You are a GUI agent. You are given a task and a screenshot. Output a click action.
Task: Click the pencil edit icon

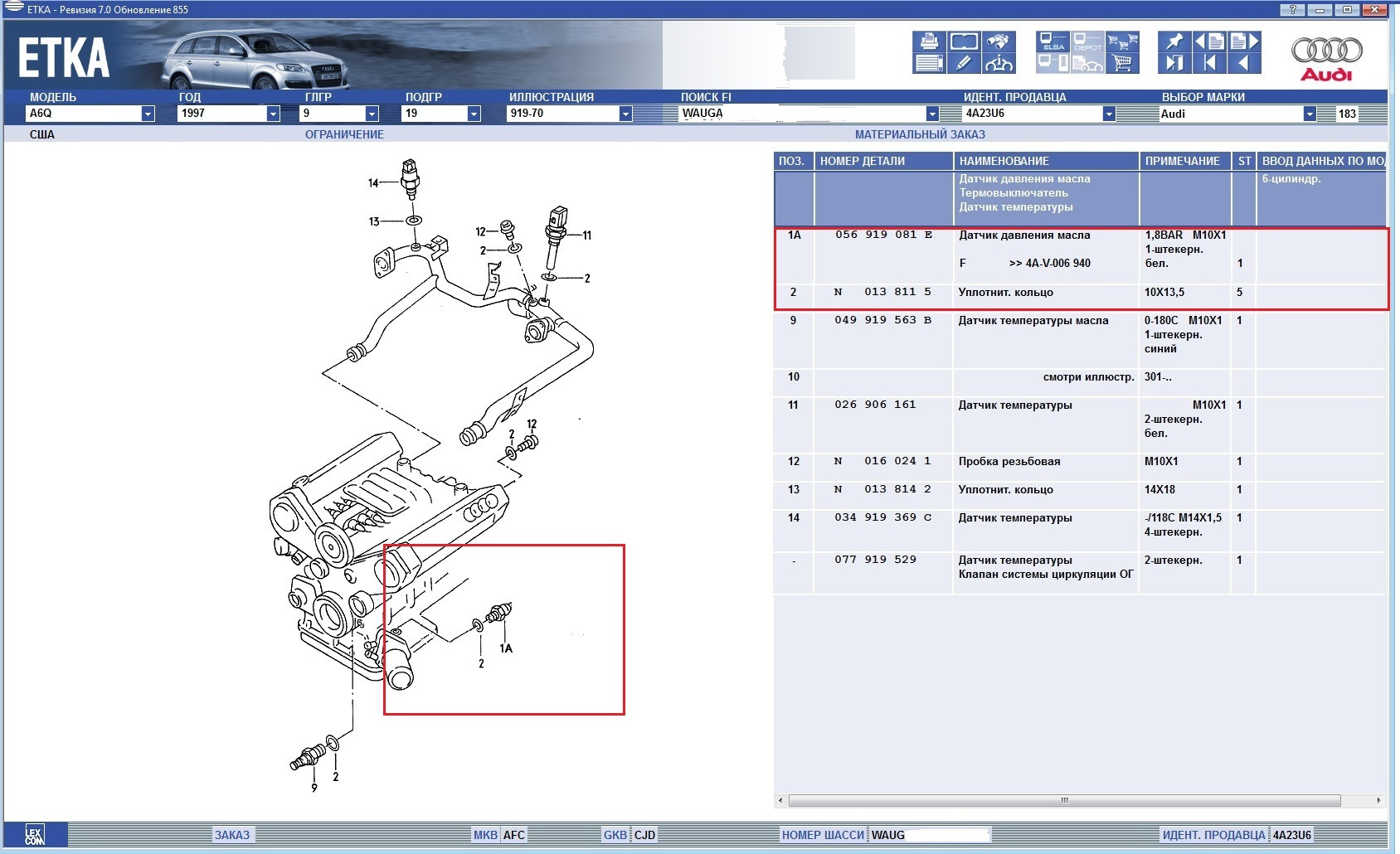point(964,63)
